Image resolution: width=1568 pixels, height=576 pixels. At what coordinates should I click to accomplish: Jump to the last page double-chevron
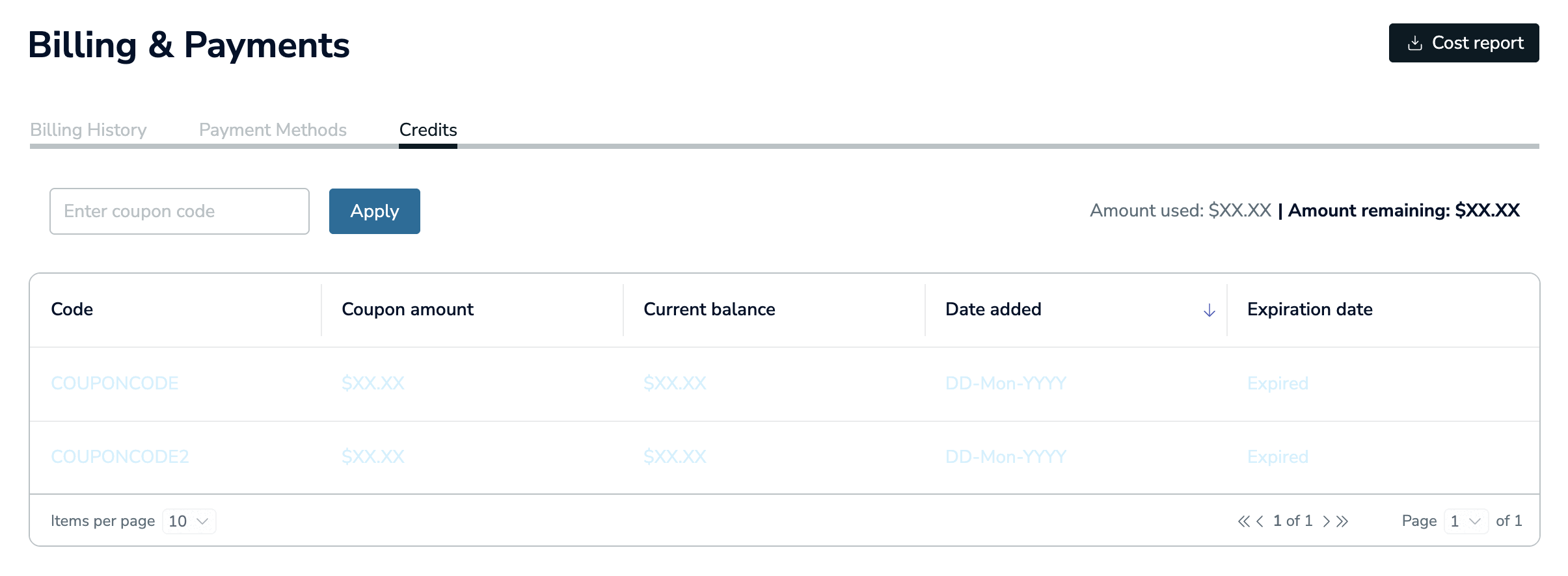[1342, 521]
